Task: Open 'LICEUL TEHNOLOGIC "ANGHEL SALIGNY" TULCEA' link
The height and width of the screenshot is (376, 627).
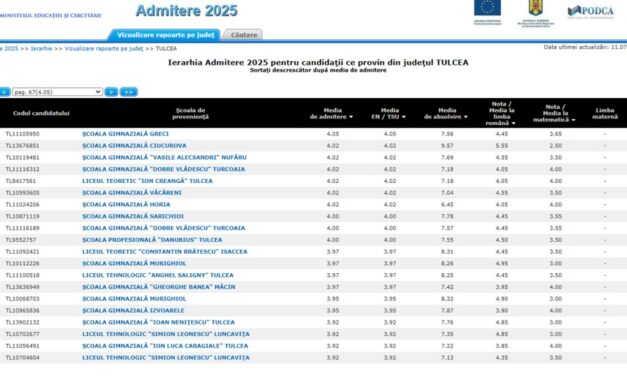Action: (x=158, y=275)
